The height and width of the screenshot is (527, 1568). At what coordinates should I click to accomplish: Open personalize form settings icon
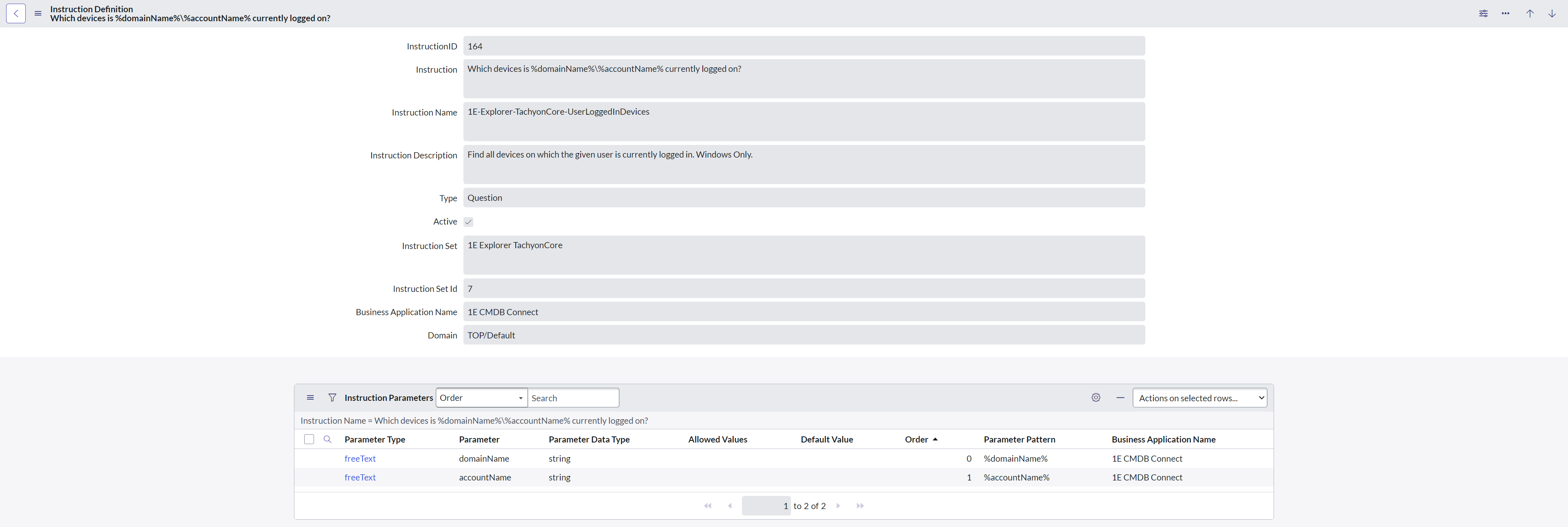pos(1483,13)
